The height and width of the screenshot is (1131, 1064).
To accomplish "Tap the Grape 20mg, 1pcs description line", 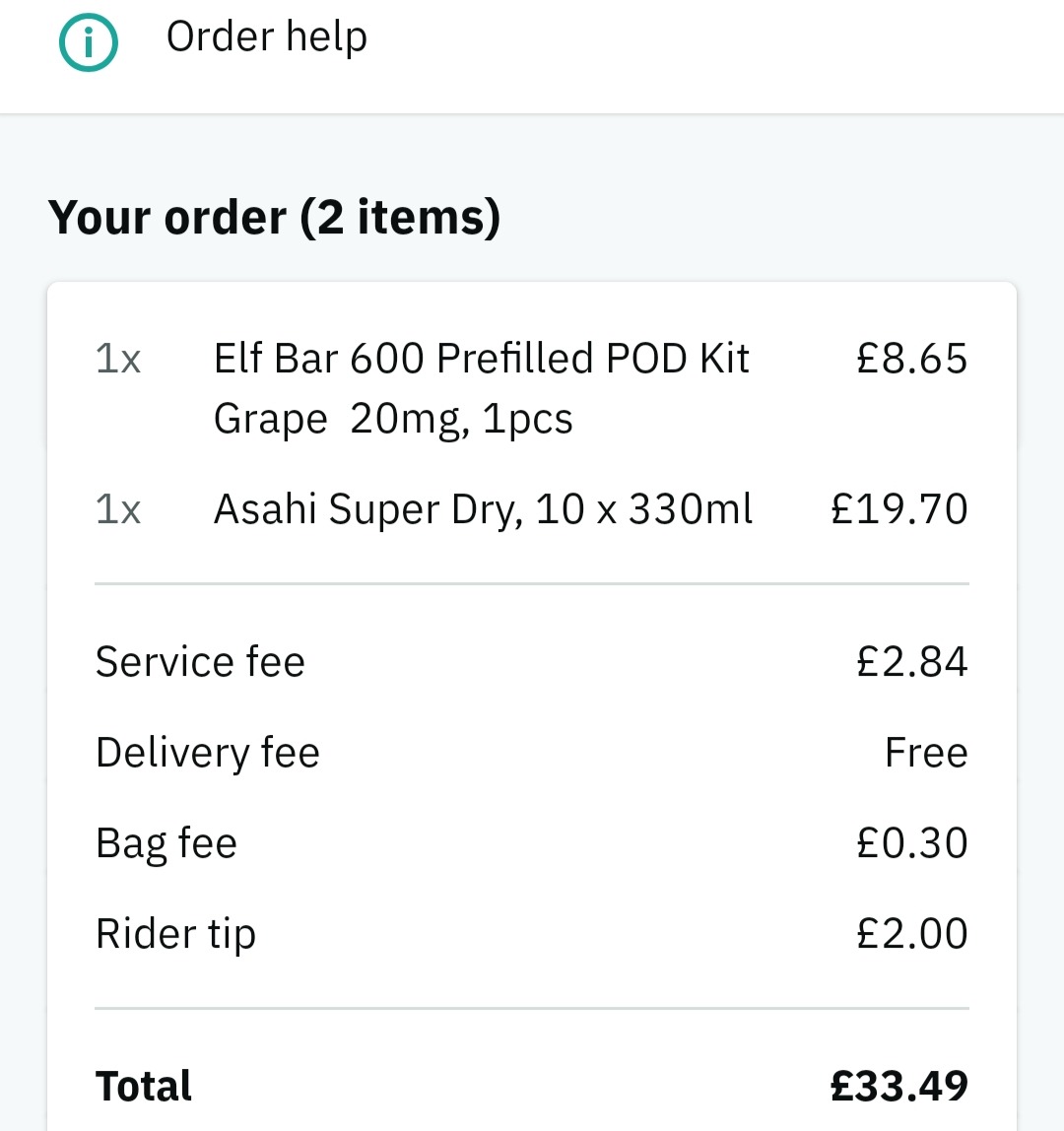I will (x=393, y=419).
